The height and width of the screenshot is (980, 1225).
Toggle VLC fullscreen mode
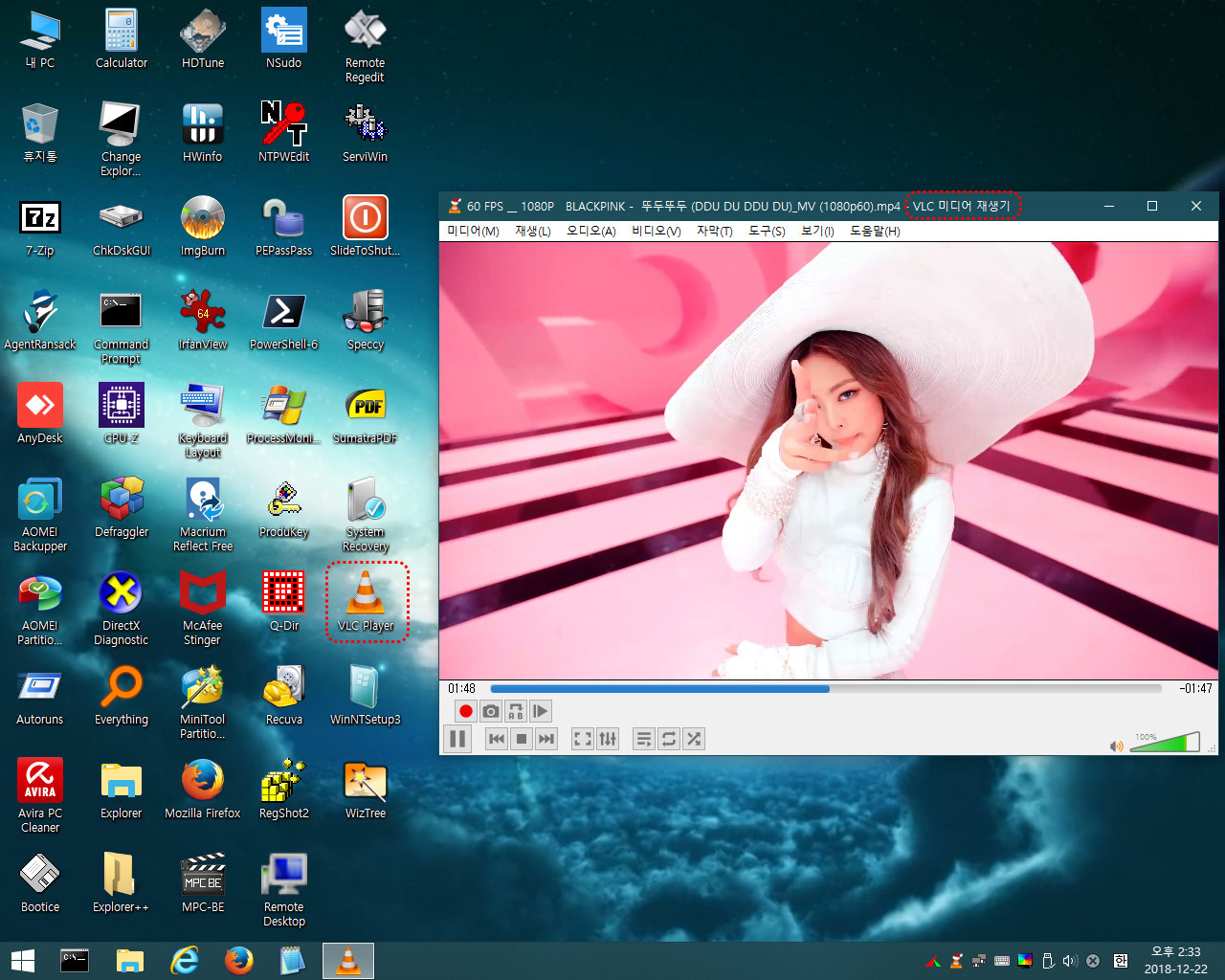pos(583,739)
